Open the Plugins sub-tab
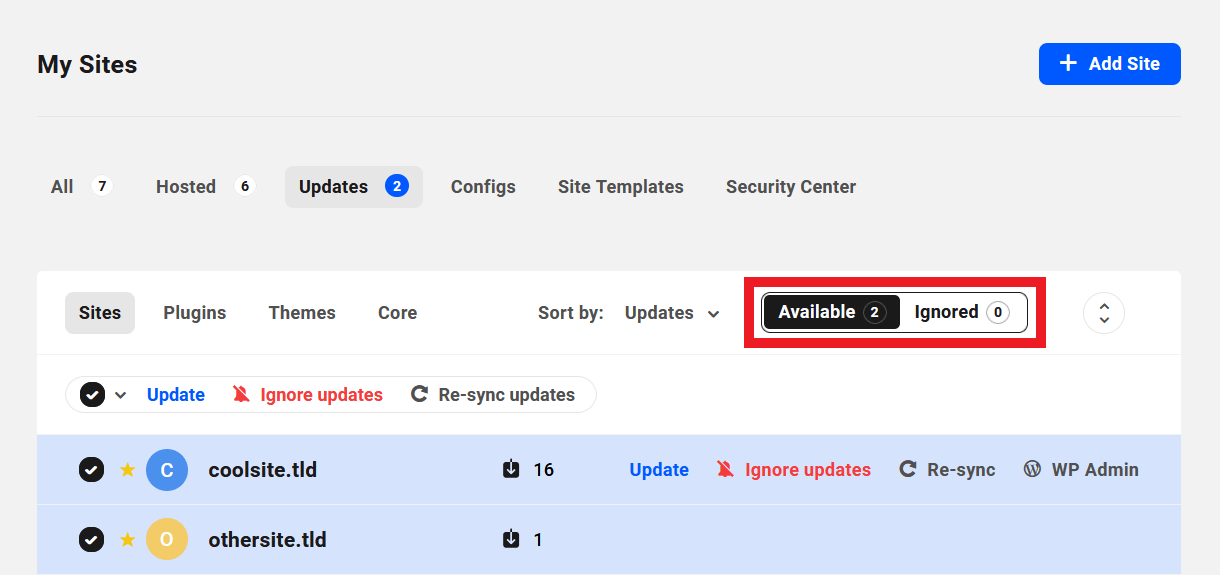The width and height of the screenshot is (1220, 575). coord(195,313)
